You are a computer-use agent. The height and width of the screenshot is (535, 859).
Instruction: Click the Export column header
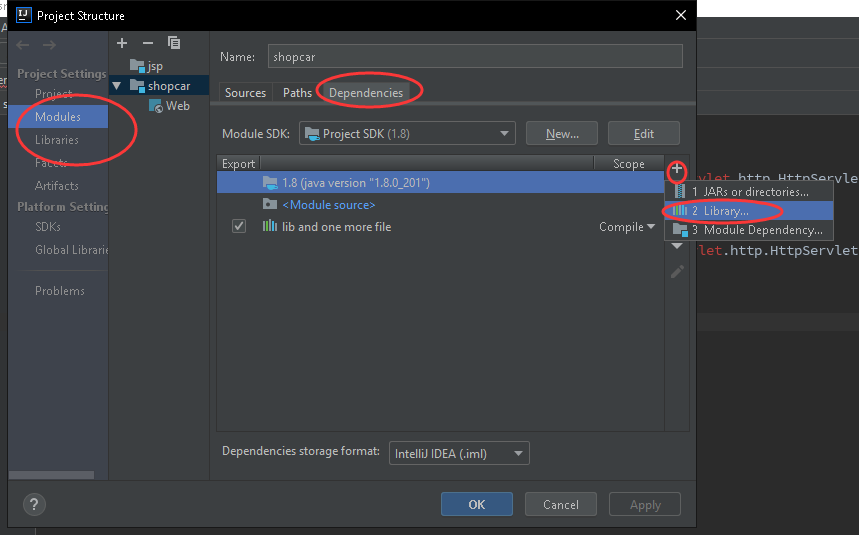click(x=238, y=163)
